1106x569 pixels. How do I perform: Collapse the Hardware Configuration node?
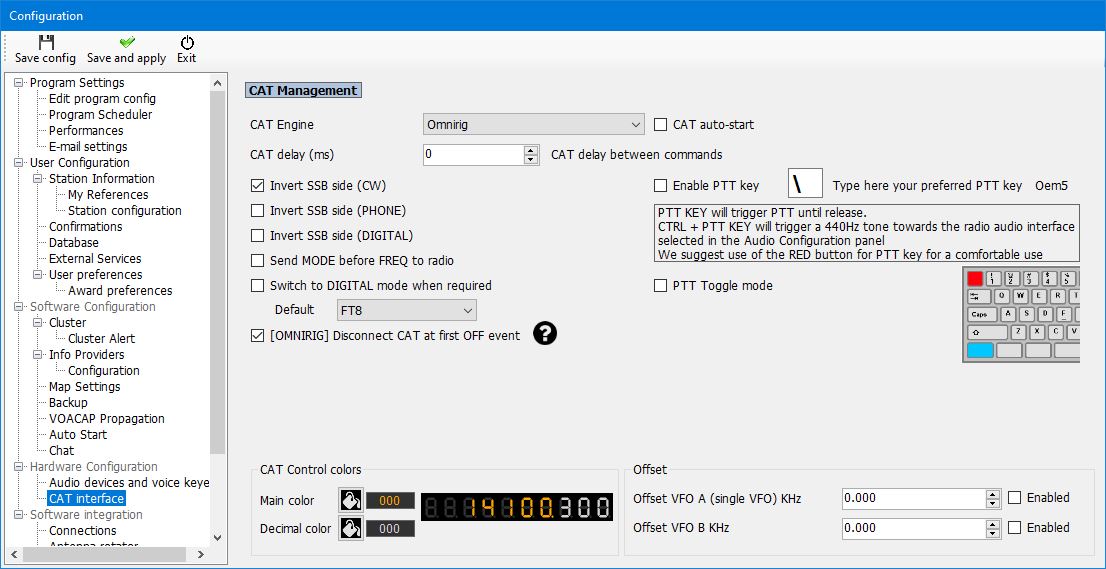click(x=19, y=467)
